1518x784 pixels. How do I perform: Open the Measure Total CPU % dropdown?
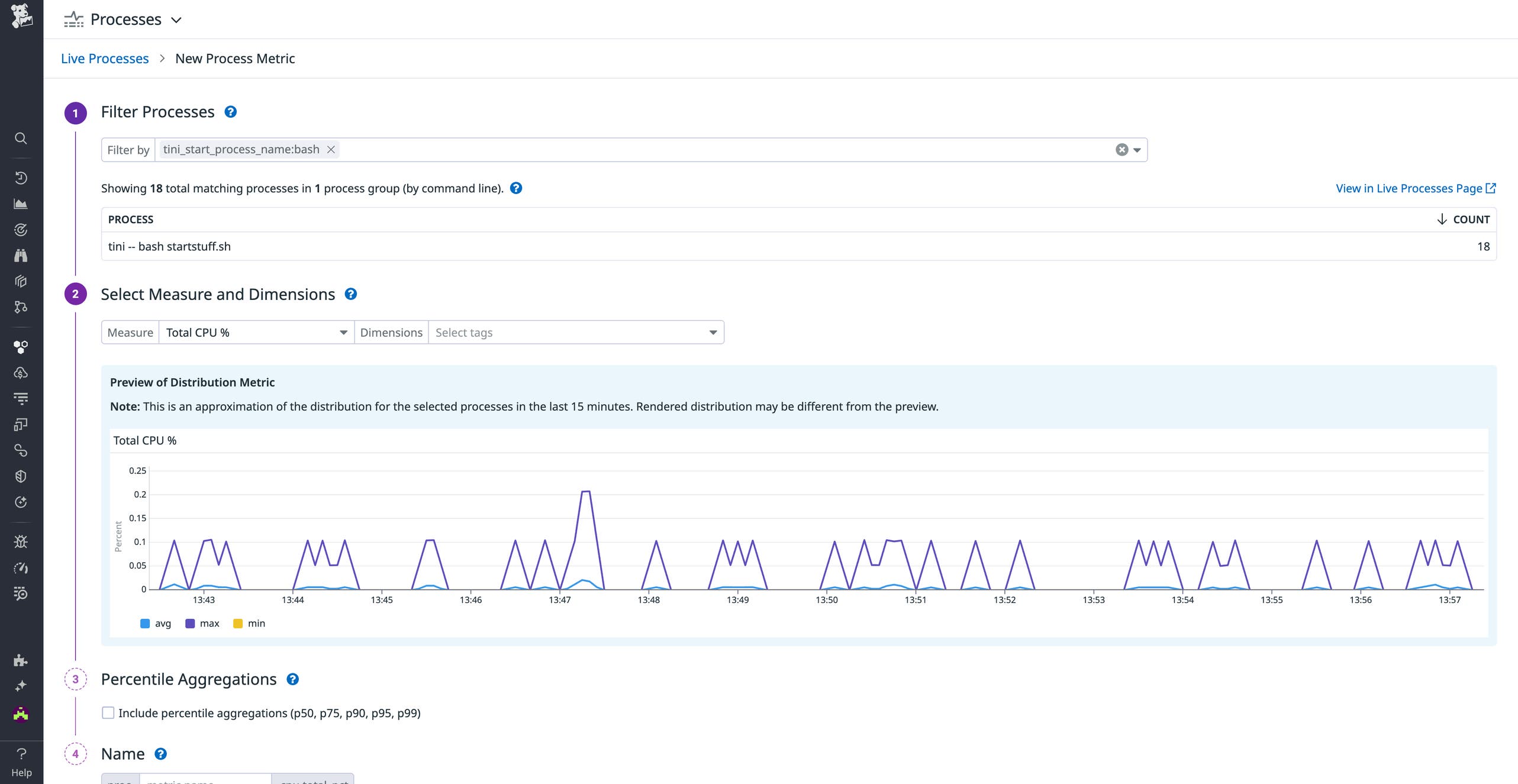coord(256,333)
